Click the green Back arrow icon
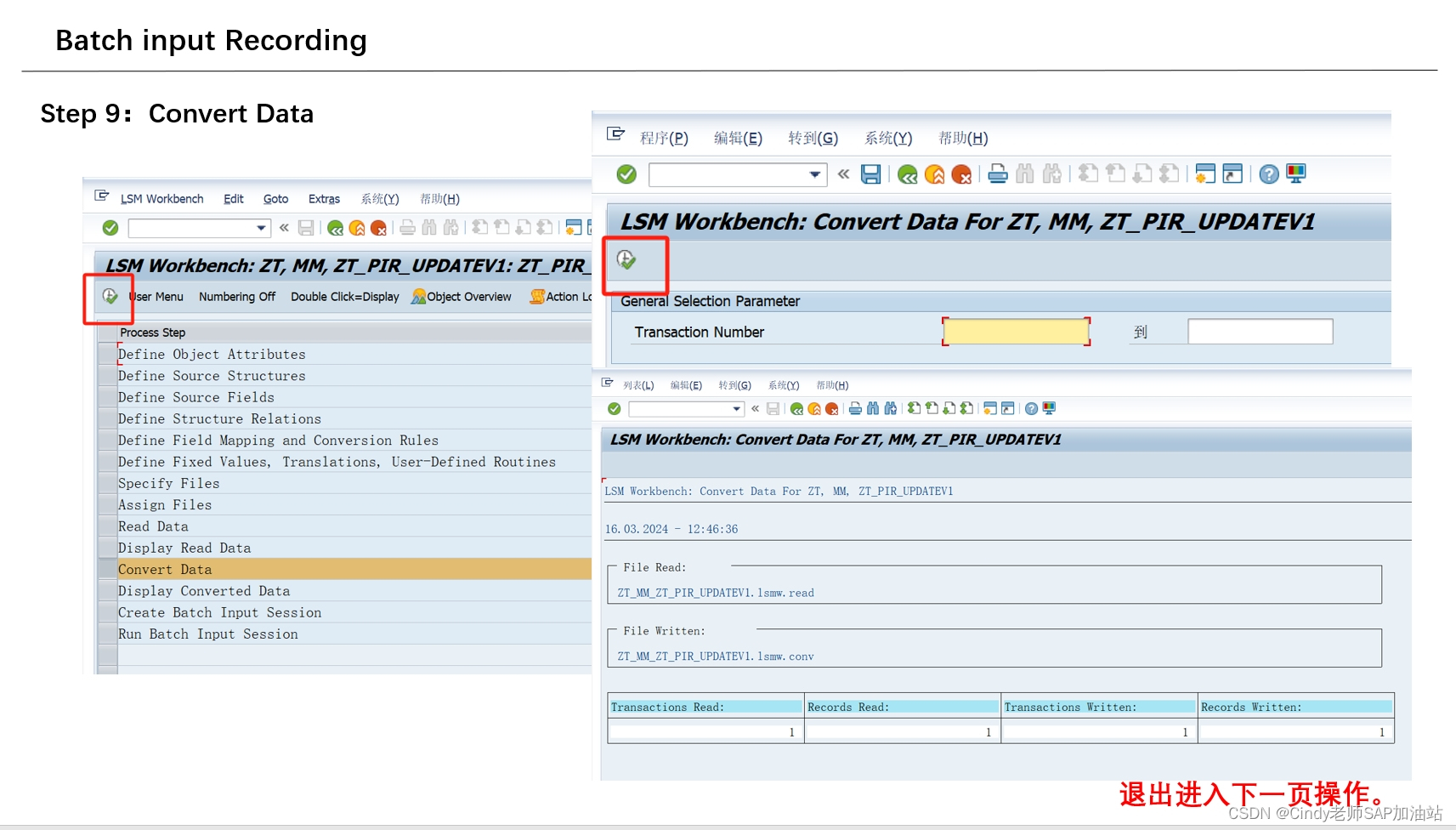Screen dimensions: 1456x830 click(907, 173)
